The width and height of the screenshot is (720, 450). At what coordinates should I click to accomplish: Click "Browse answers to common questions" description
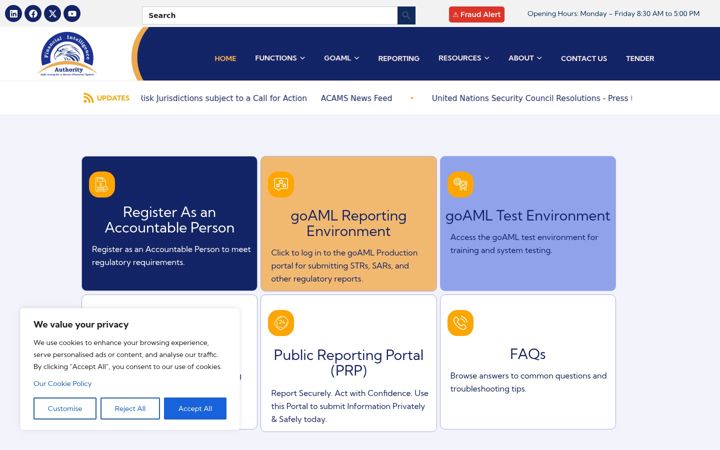(529, 382)
